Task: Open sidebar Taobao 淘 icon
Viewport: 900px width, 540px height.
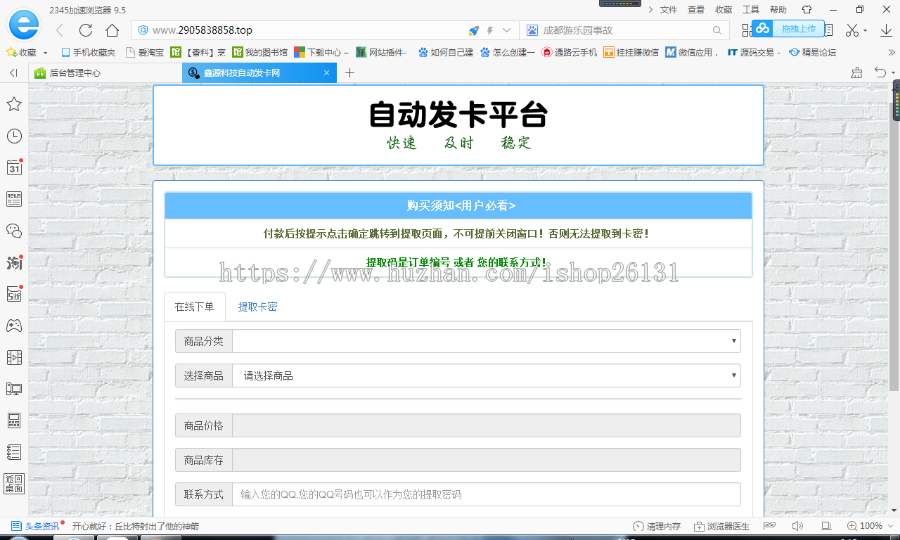Action: pyautogui.click(x=14, y=262)
